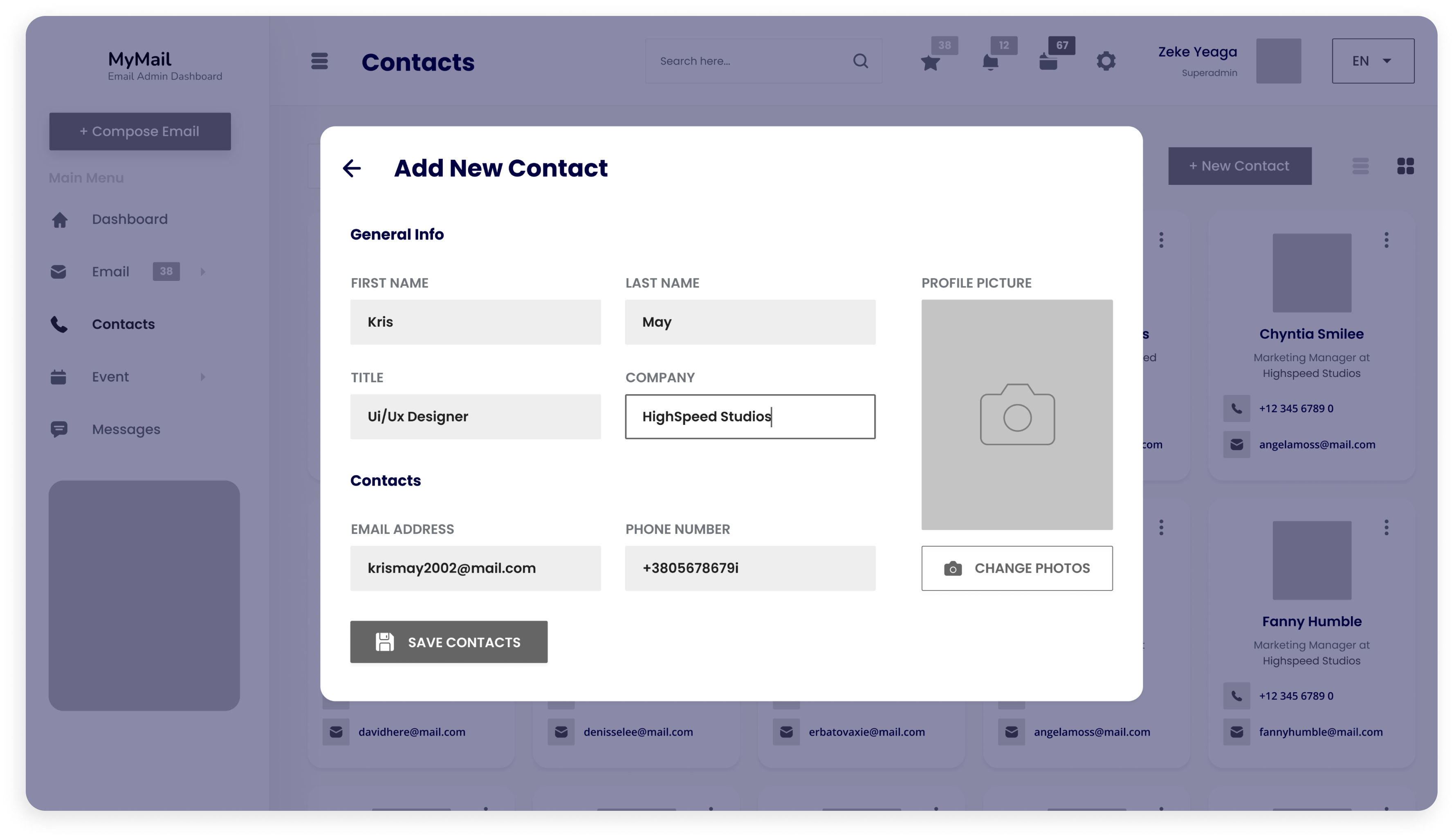Open Messages in main menu
Viewport: 1456px width, 839px height.
coord(126,429)
